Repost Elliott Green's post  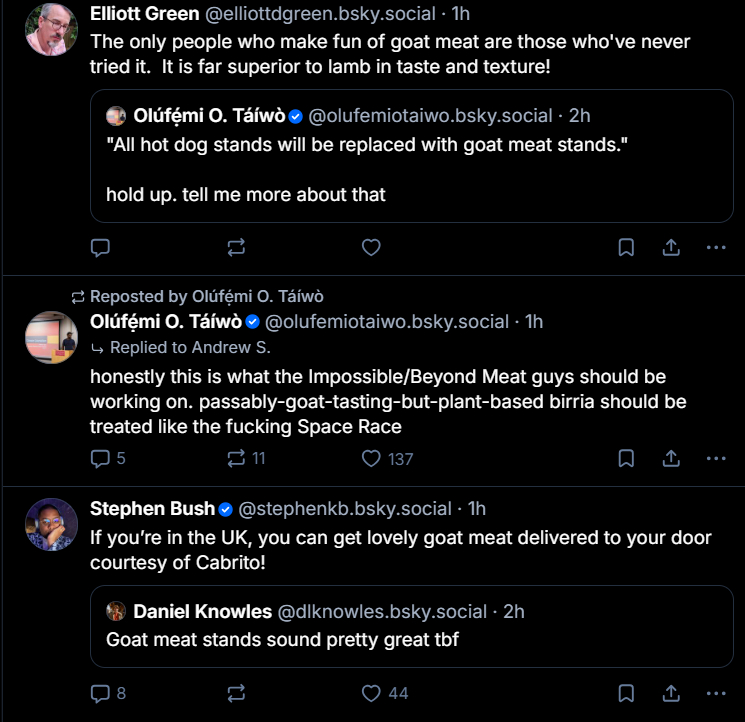[x=236, y=247]
